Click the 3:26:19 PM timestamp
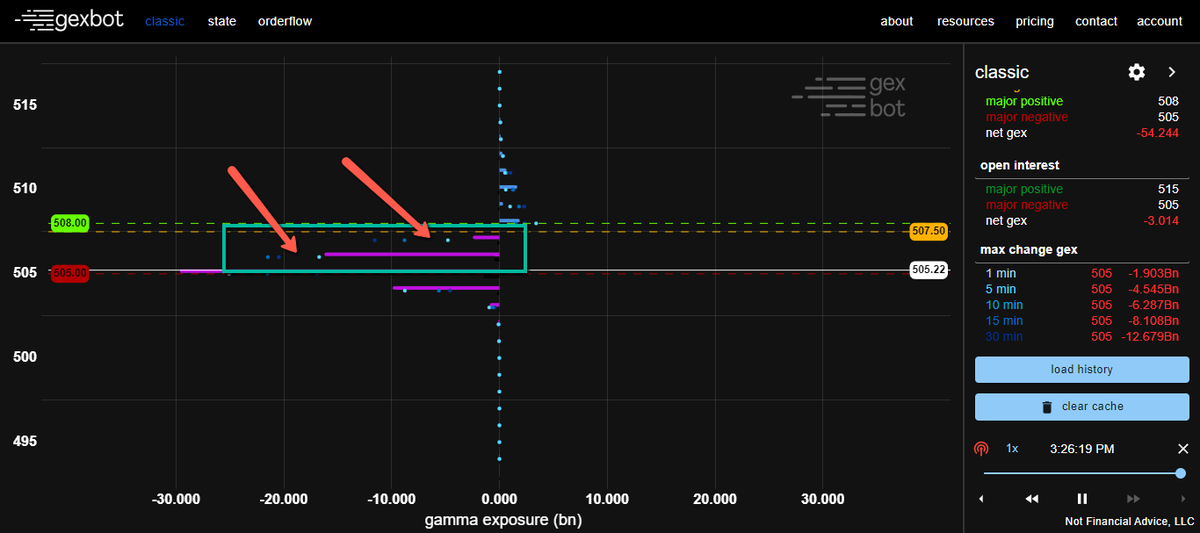1200x533 pixels. (x=1082, y=449)
